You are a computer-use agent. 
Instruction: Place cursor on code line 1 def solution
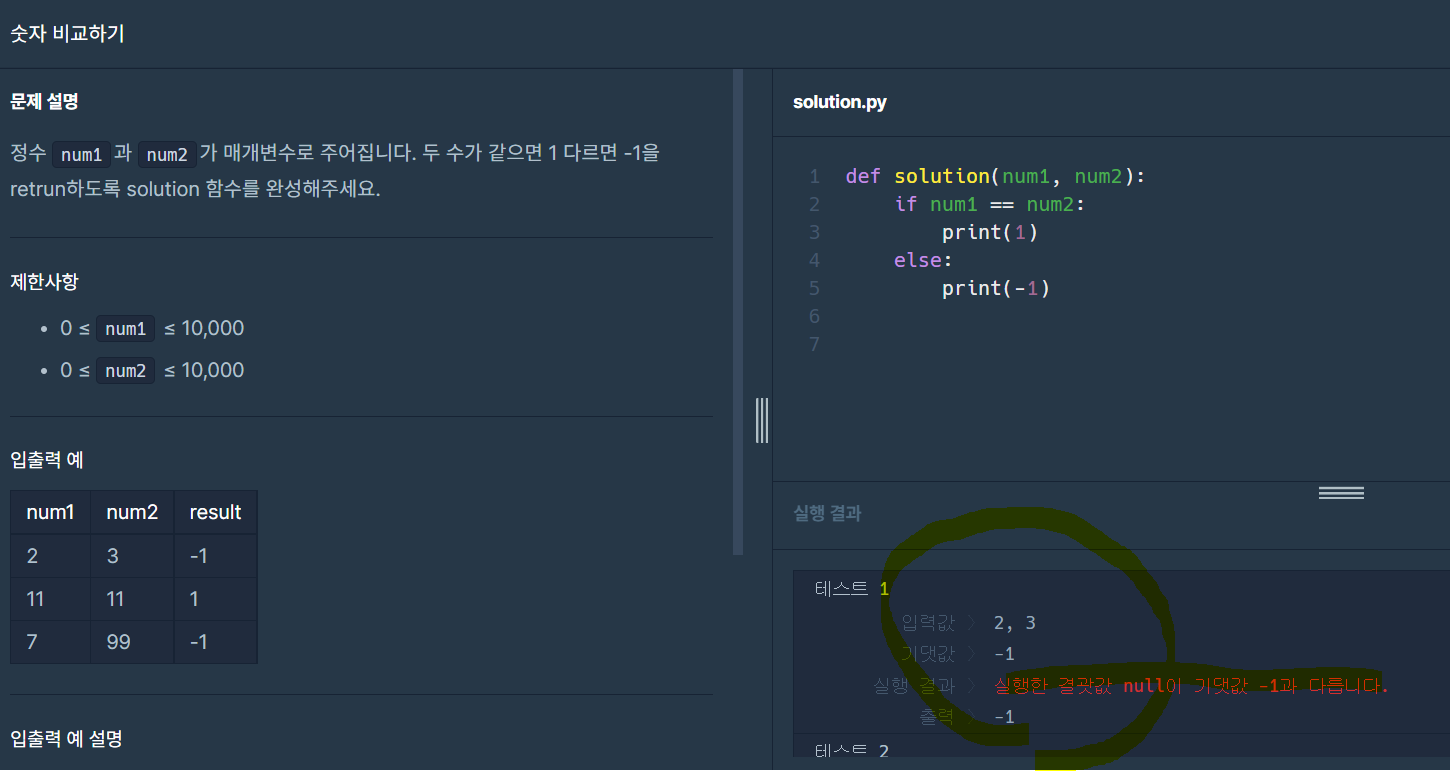(x=995, y=176)
